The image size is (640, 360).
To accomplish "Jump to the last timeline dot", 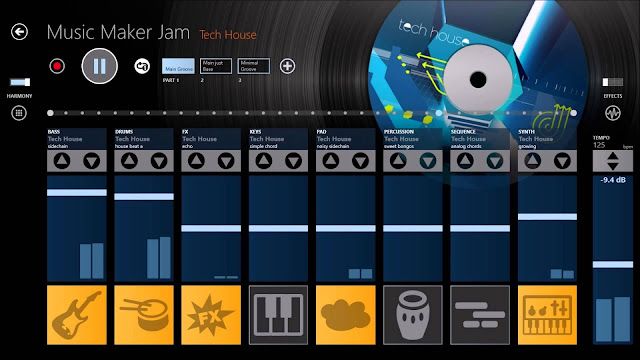I will click(573, 113).
